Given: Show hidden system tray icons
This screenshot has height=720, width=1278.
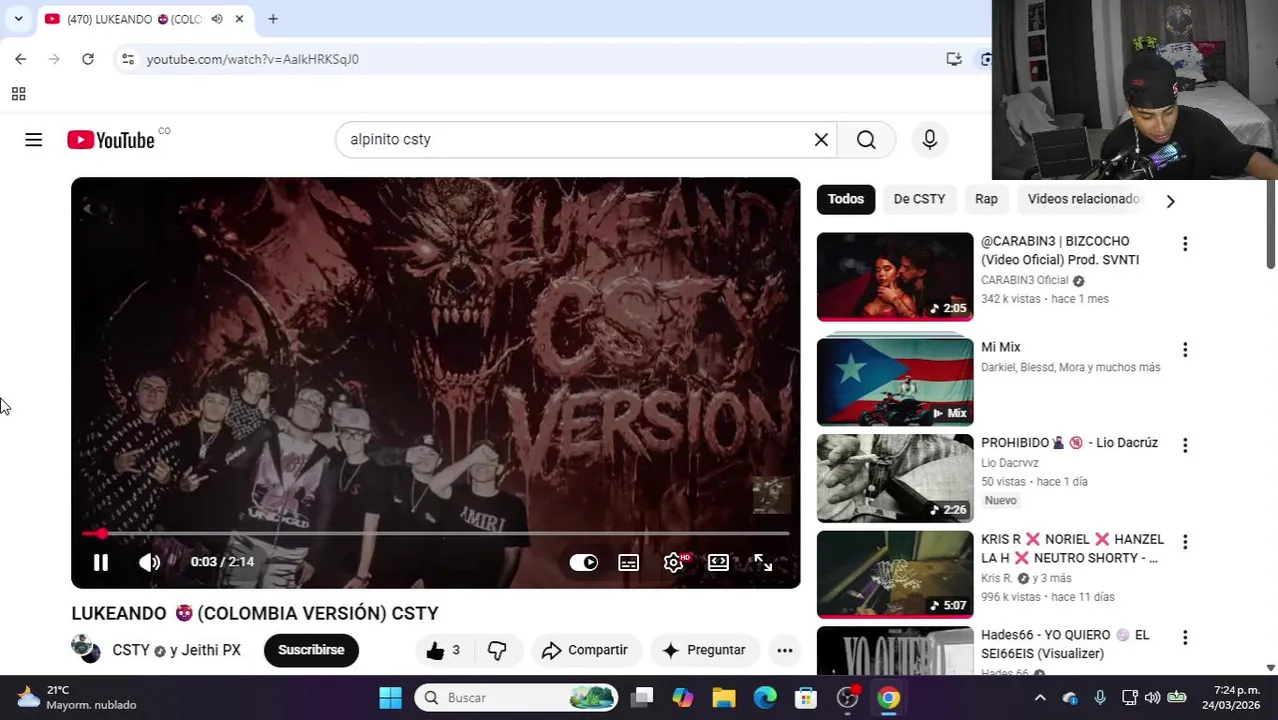Looking at the screenshot, I should click(1040, 698).
